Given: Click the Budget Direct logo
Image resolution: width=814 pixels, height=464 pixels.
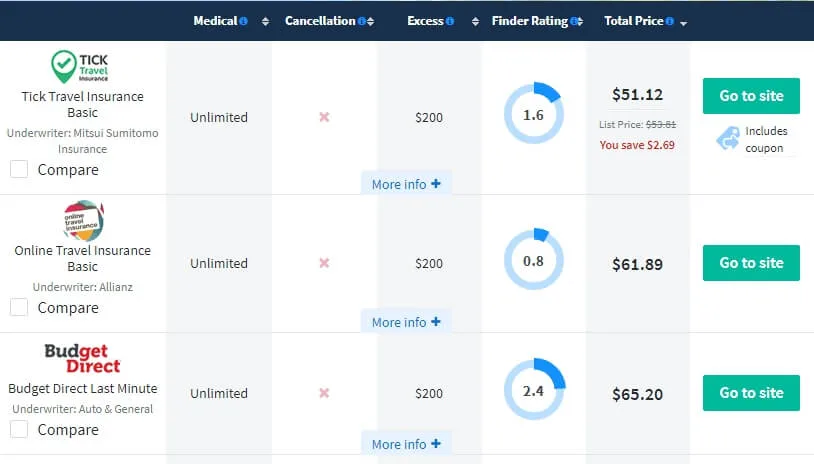Looking at the screenshot, I should (x=82, y=358).
